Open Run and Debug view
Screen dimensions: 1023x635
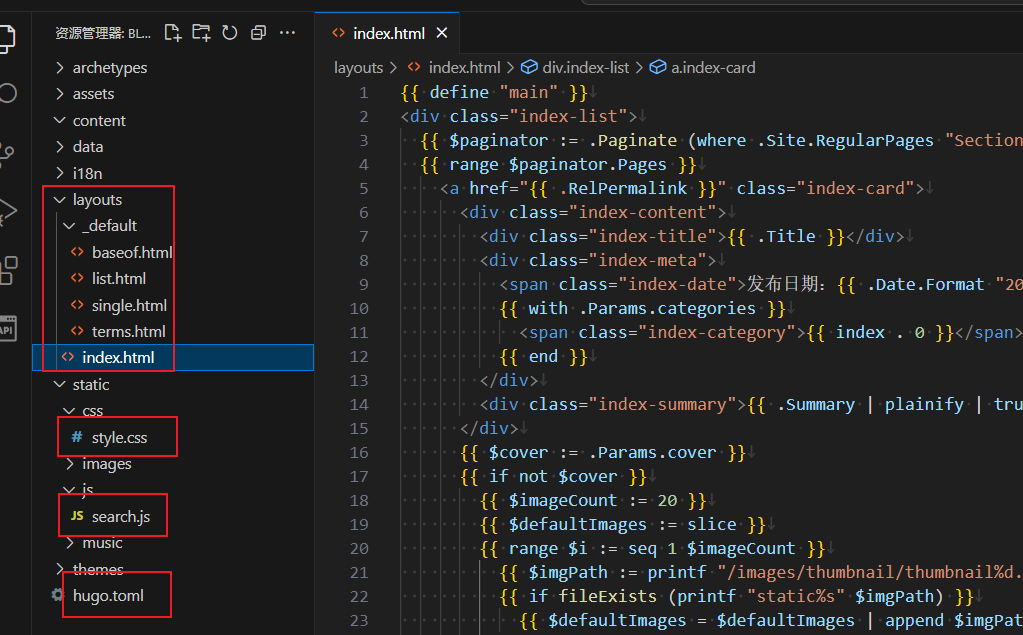click(8, 211)
